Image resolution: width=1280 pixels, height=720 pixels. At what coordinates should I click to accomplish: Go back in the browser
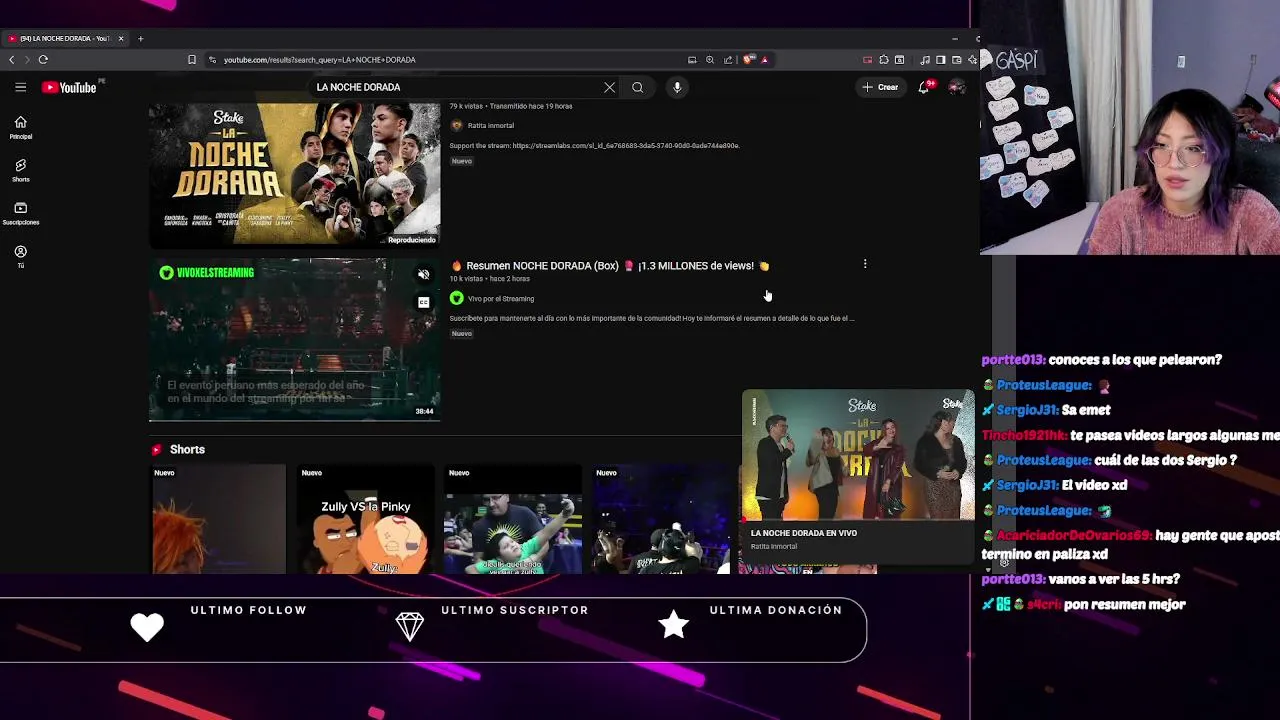pyautogui.click(x=12, y=60)
